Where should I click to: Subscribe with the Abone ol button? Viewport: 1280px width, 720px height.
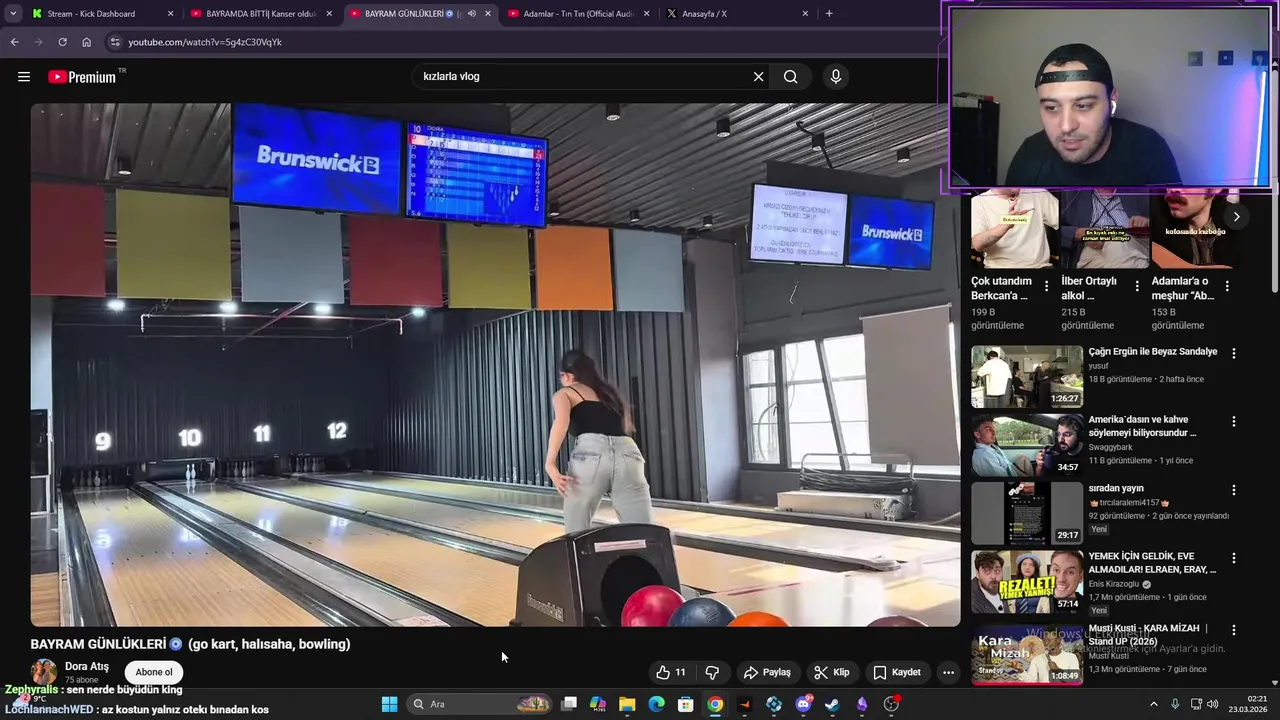154,672
